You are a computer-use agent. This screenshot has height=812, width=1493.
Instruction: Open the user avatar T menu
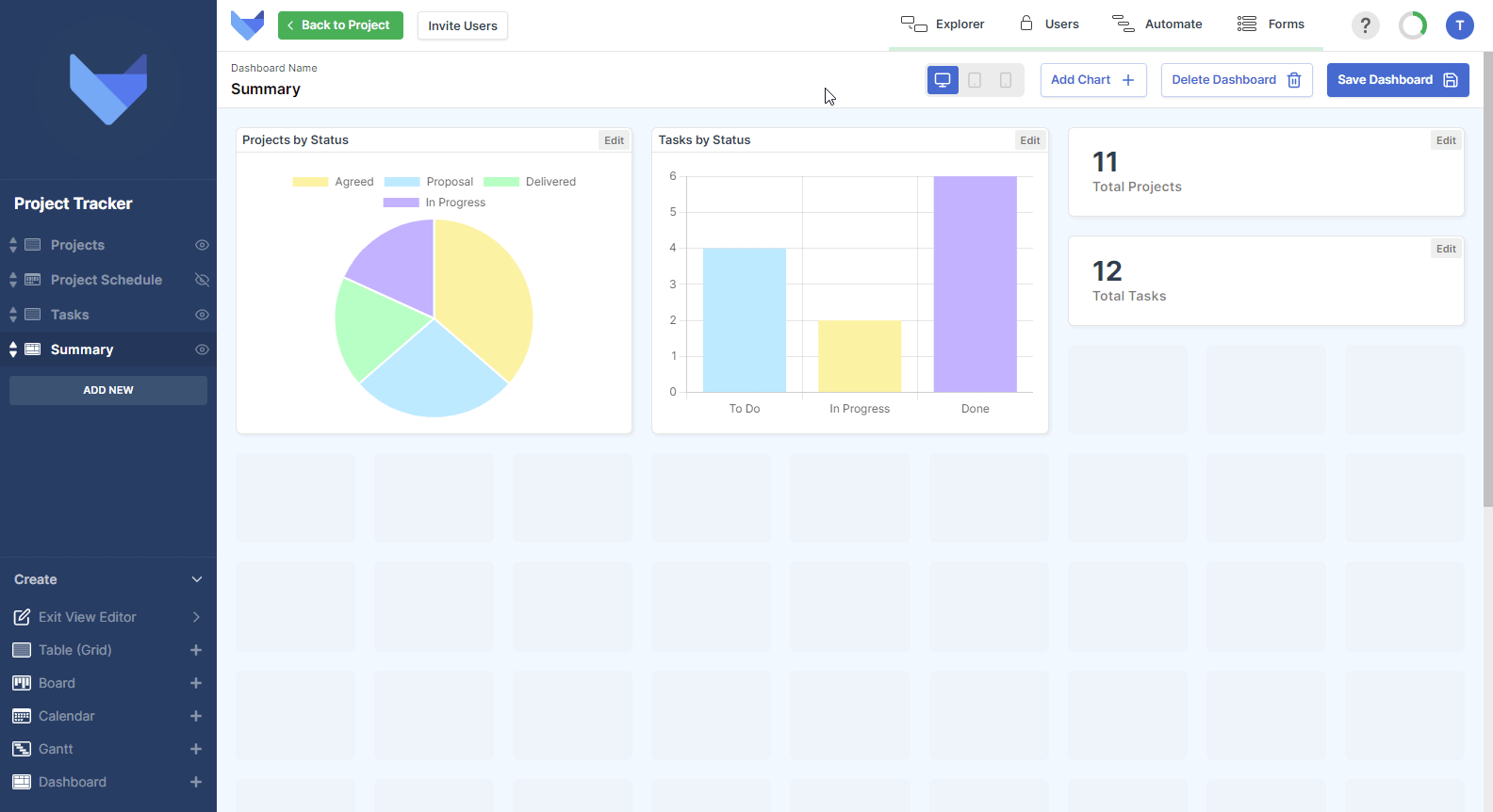(x=1459, y=25)
